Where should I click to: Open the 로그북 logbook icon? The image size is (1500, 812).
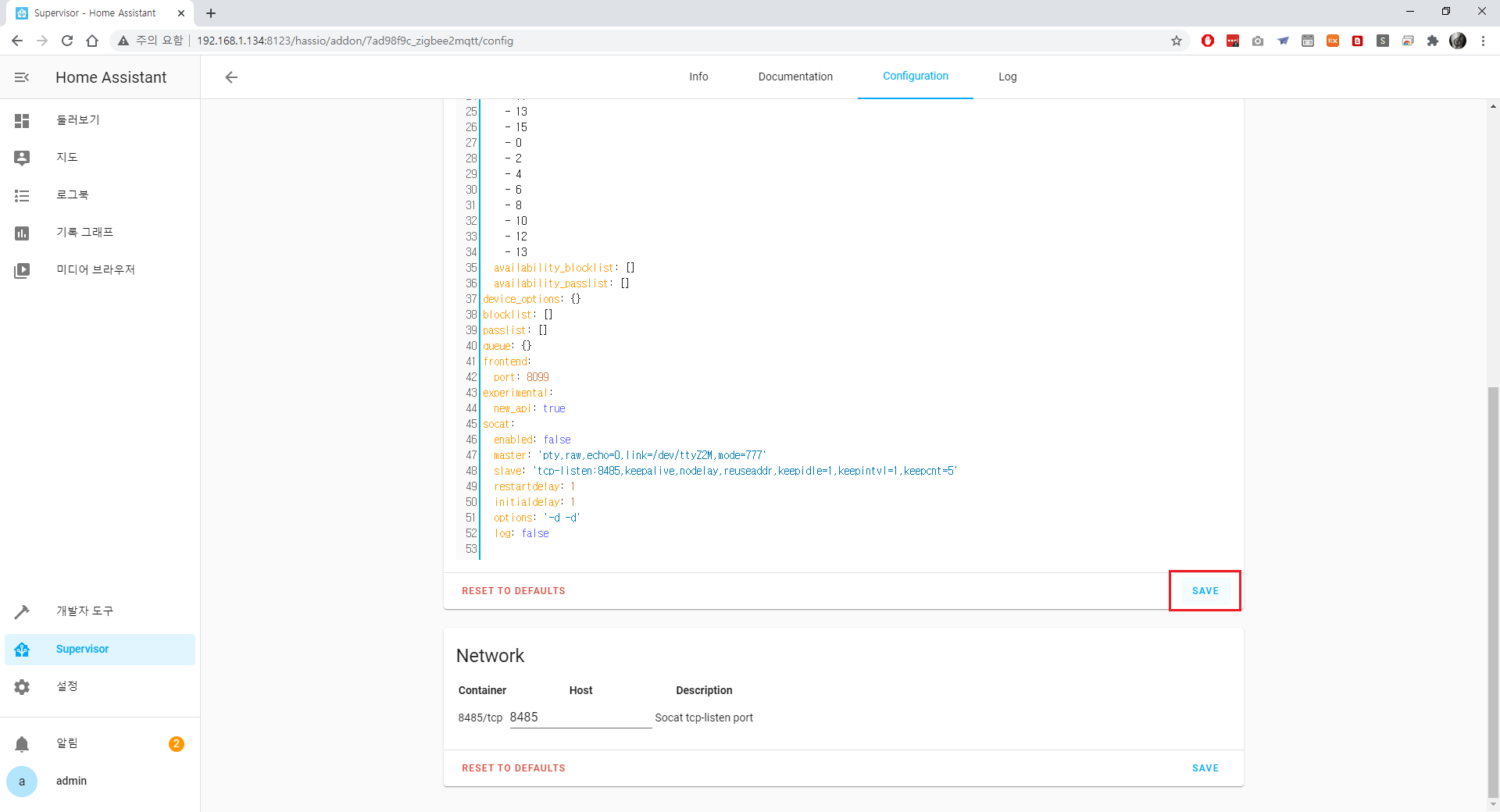click(x=22, y=195)
